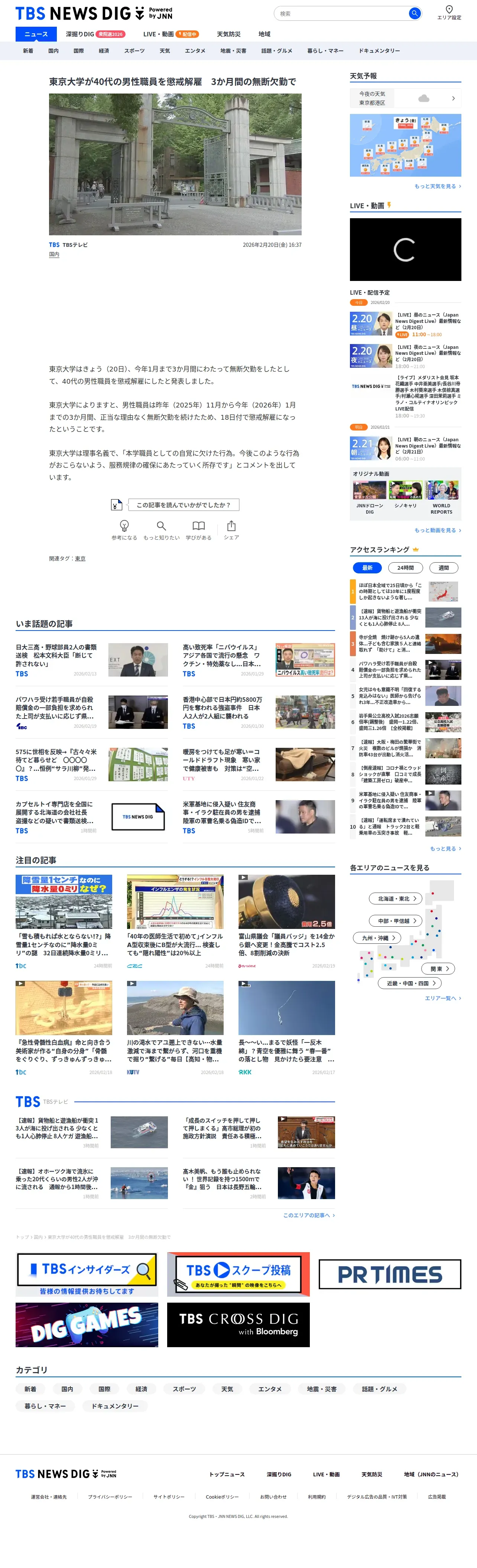
Task: Click the 参考になる lightbulb icon
Action: (x=124, y=525)
